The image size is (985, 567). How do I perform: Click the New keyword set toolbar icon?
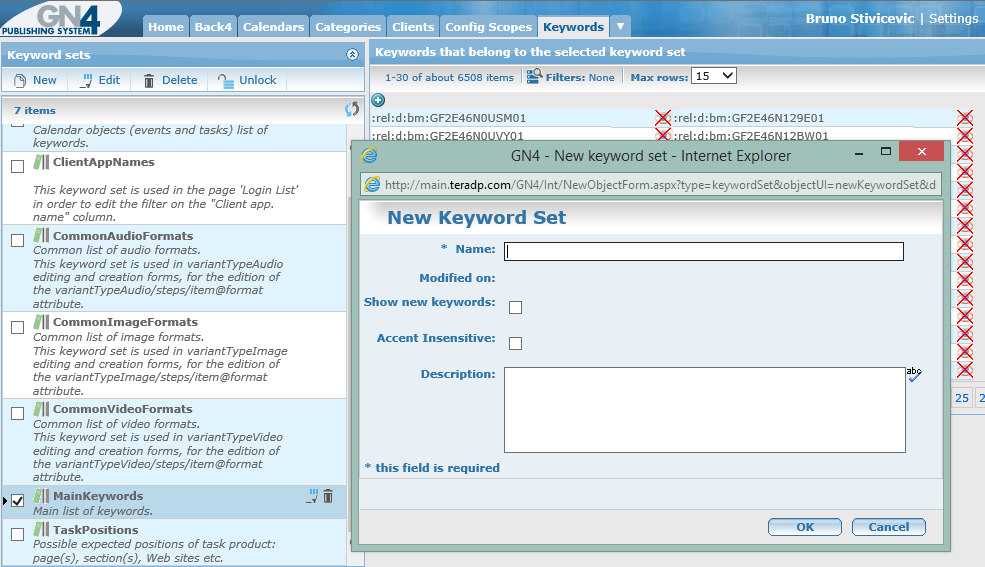pos(20,80)
